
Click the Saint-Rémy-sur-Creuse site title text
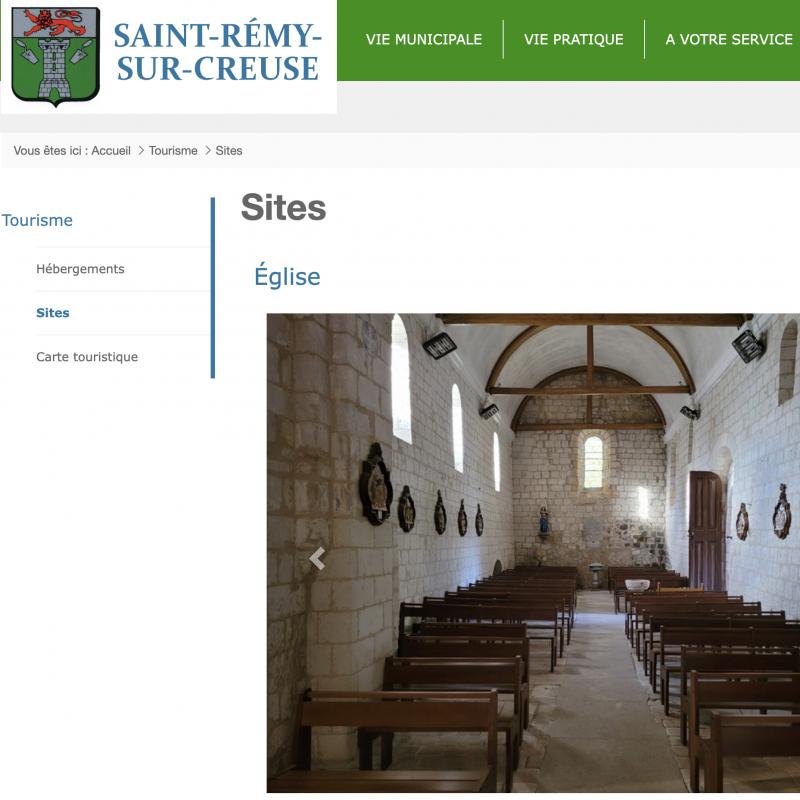tap(216, 52)
